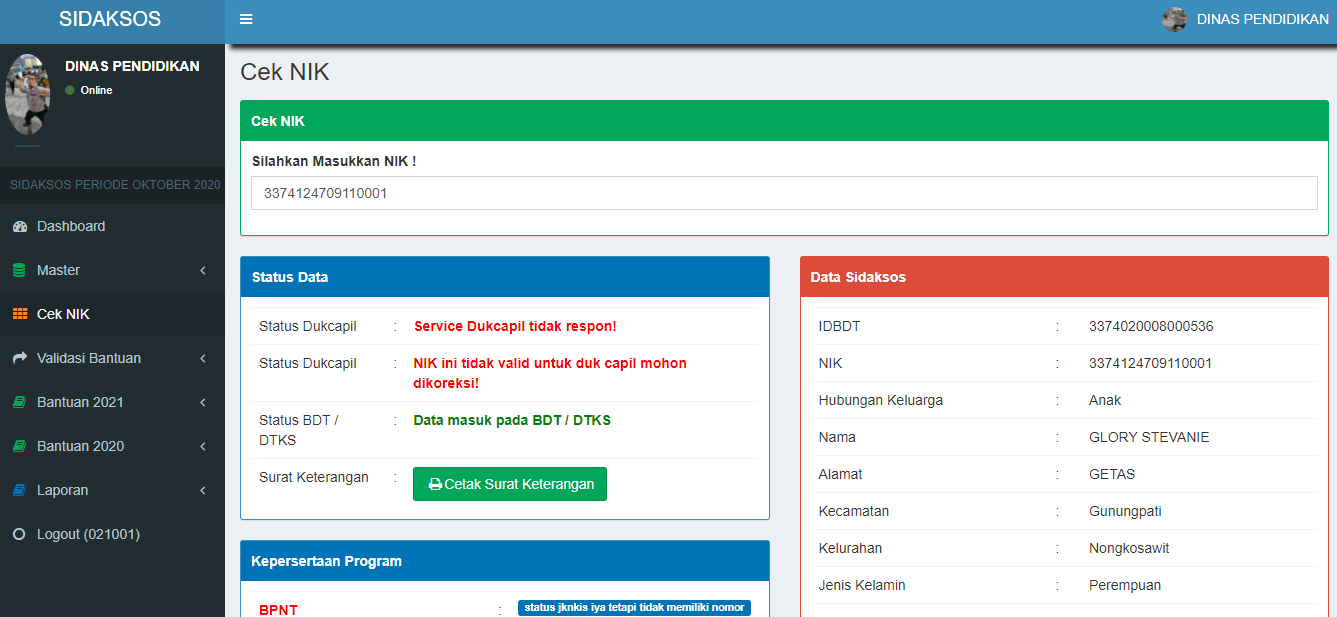Open the Laporan menu item
Image resolution: width=1337 pixels, height=617 pixels.
click(112, 490)
